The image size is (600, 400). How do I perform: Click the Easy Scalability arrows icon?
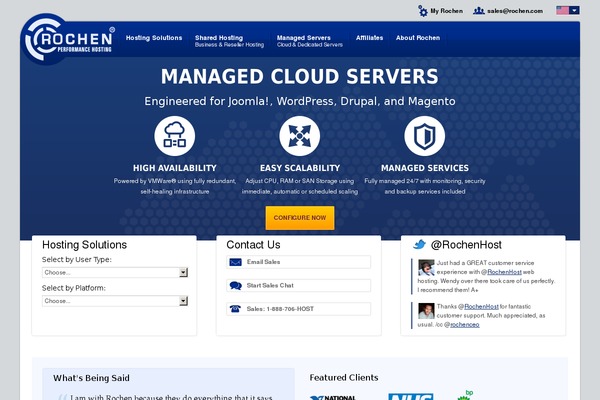point(300,136)
